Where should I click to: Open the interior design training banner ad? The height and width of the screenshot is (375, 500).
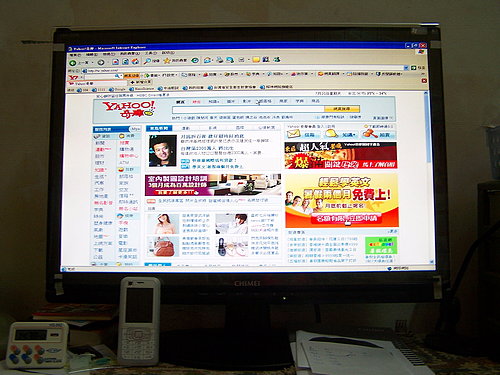(x=213, y=185)
